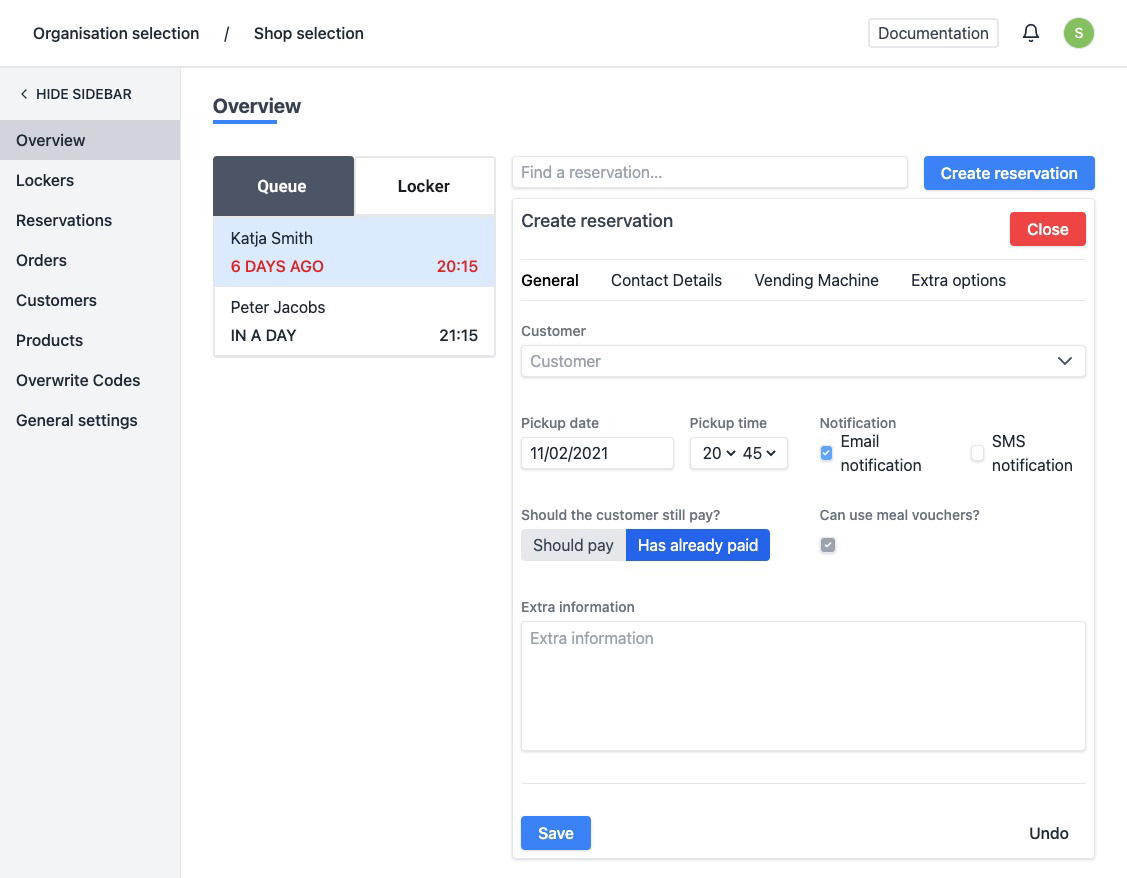This screenshot has height=878, width=1127.
Task: Switch to the Locker tab
Action: (424, 186)
